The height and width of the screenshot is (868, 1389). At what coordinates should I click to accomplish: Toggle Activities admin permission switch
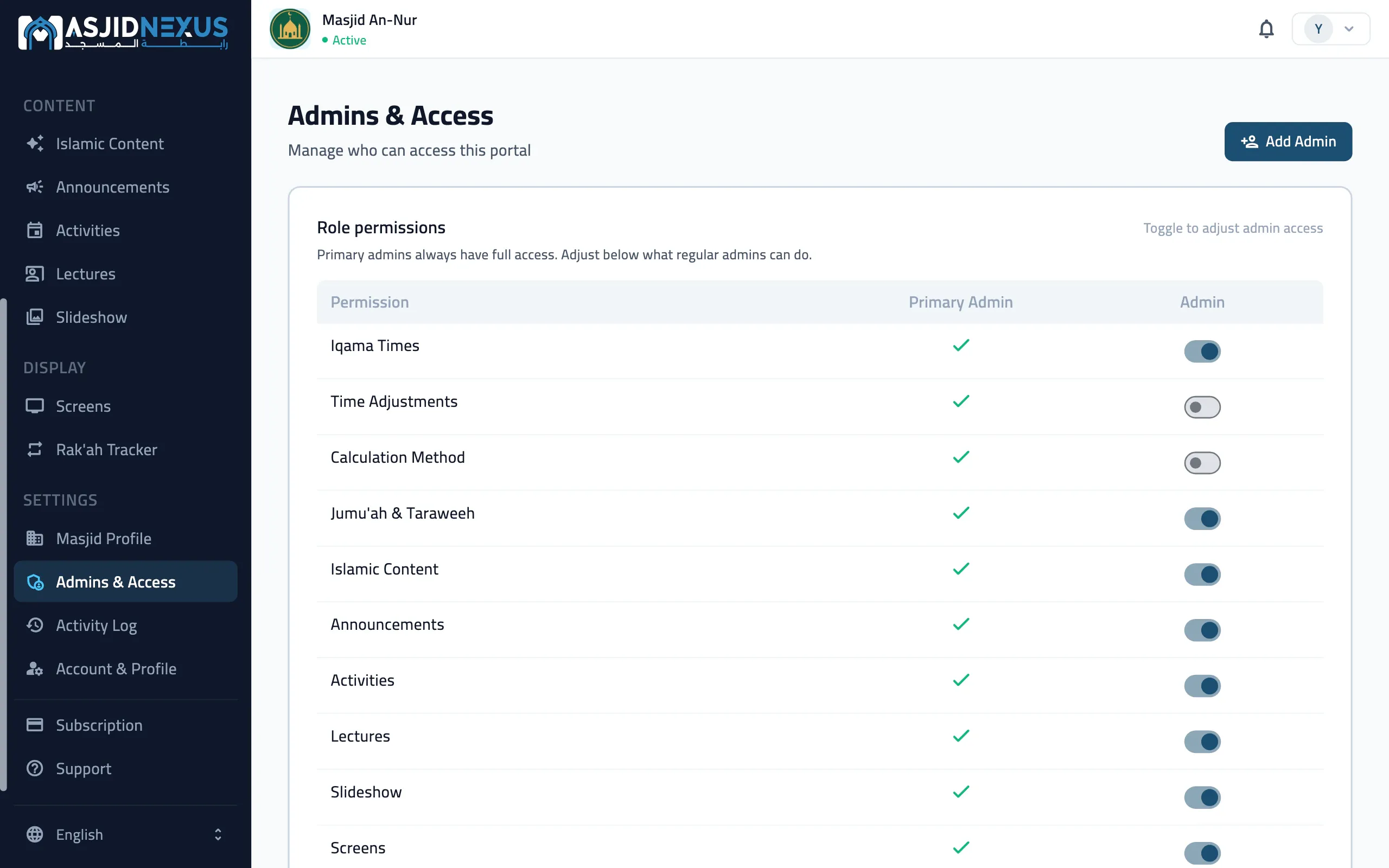(1202, 685)
